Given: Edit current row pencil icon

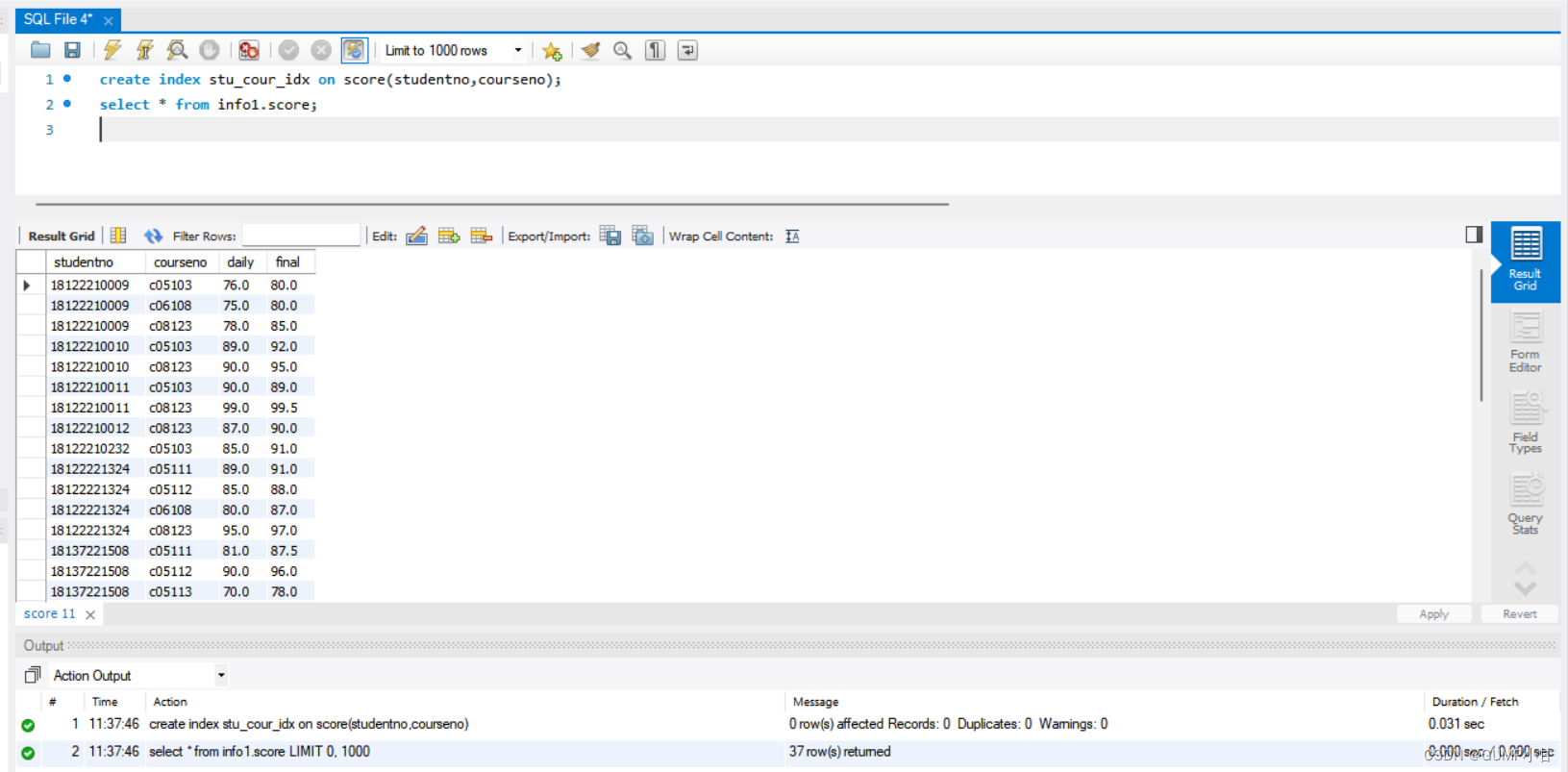Looking at the screenshot, I should pos(416,236).
